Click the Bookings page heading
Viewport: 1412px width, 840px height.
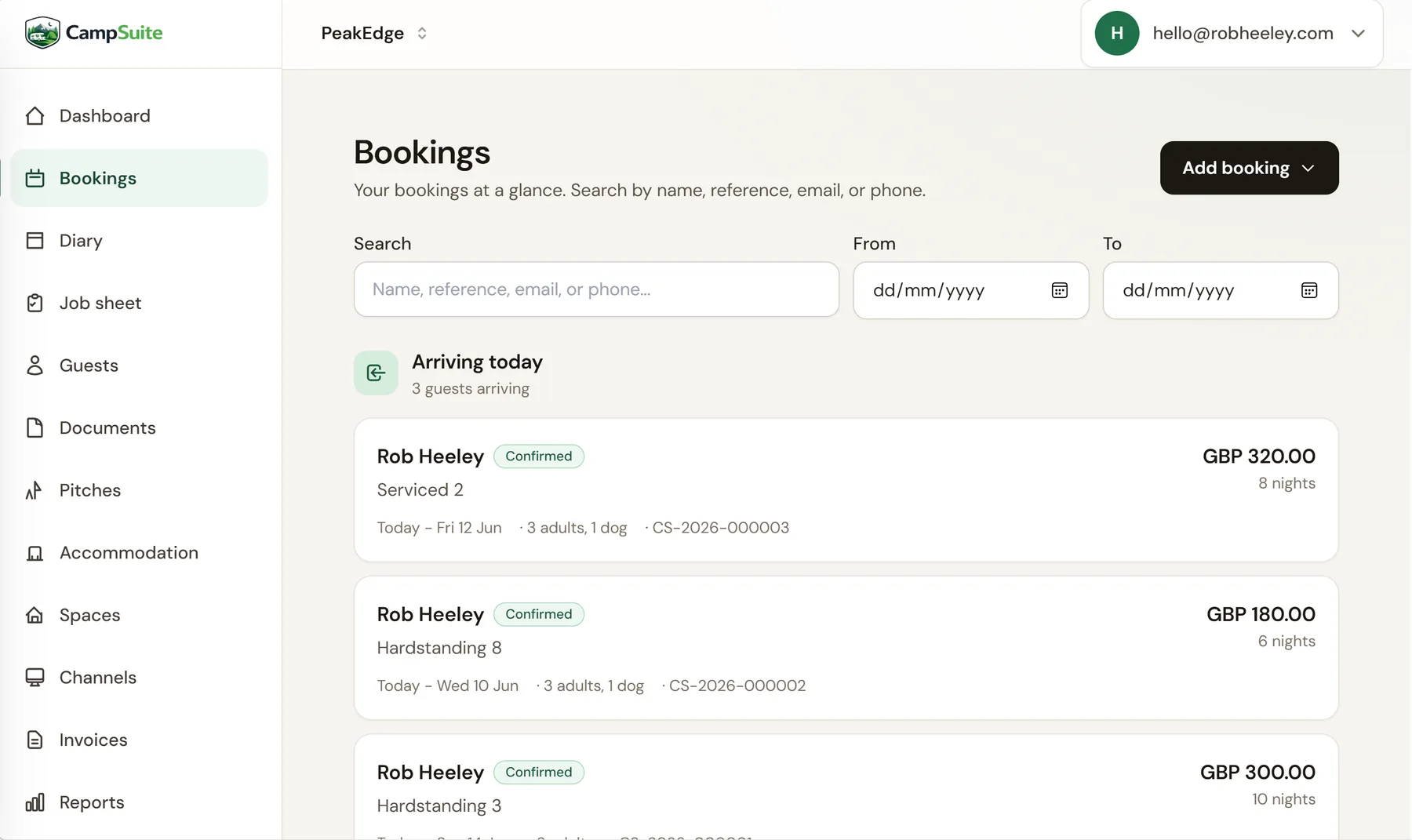(422, 153)
